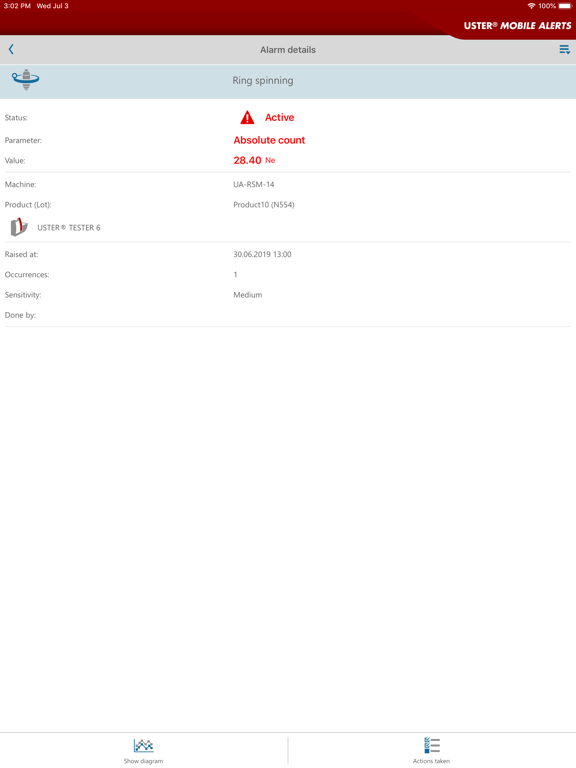Select the Sensitivity: field label
The image size is (576, 768).
[23, 295]
